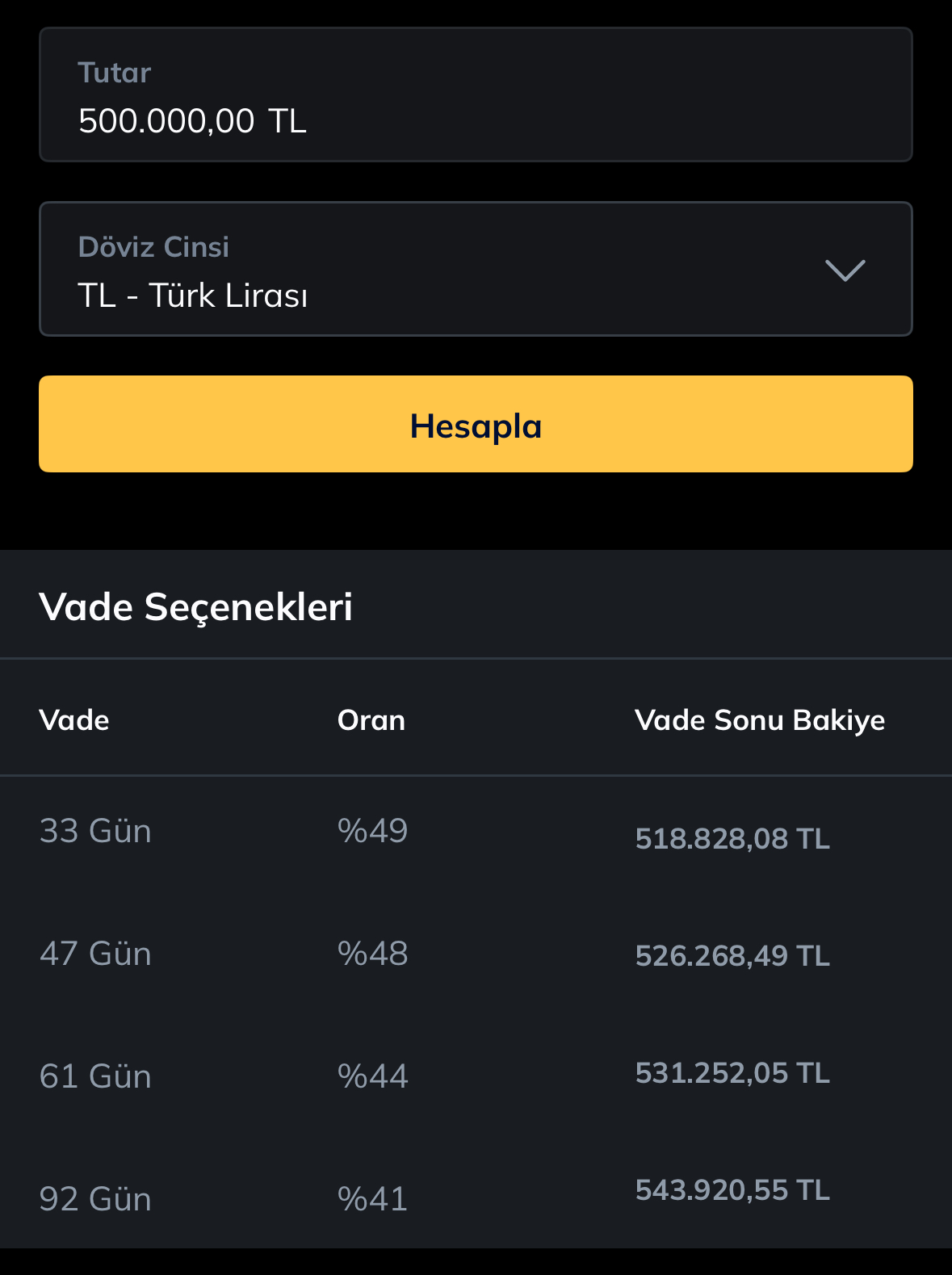Open the Döviz Cinsi dropdown
Image resolution: width=952 pixels, height=1275 pixels.
coord(476,269)
